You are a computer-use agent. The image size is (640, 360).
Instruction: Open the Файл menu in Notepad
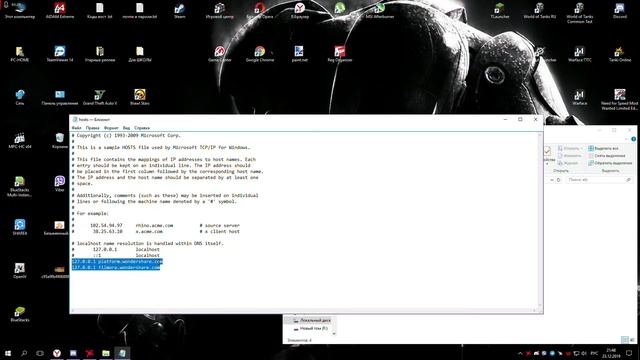(x=76, y=128)
